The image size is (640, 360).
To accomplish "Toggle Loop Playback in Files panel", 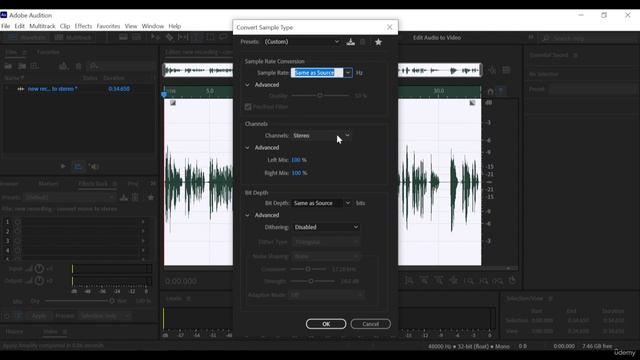I will point(78,166).
